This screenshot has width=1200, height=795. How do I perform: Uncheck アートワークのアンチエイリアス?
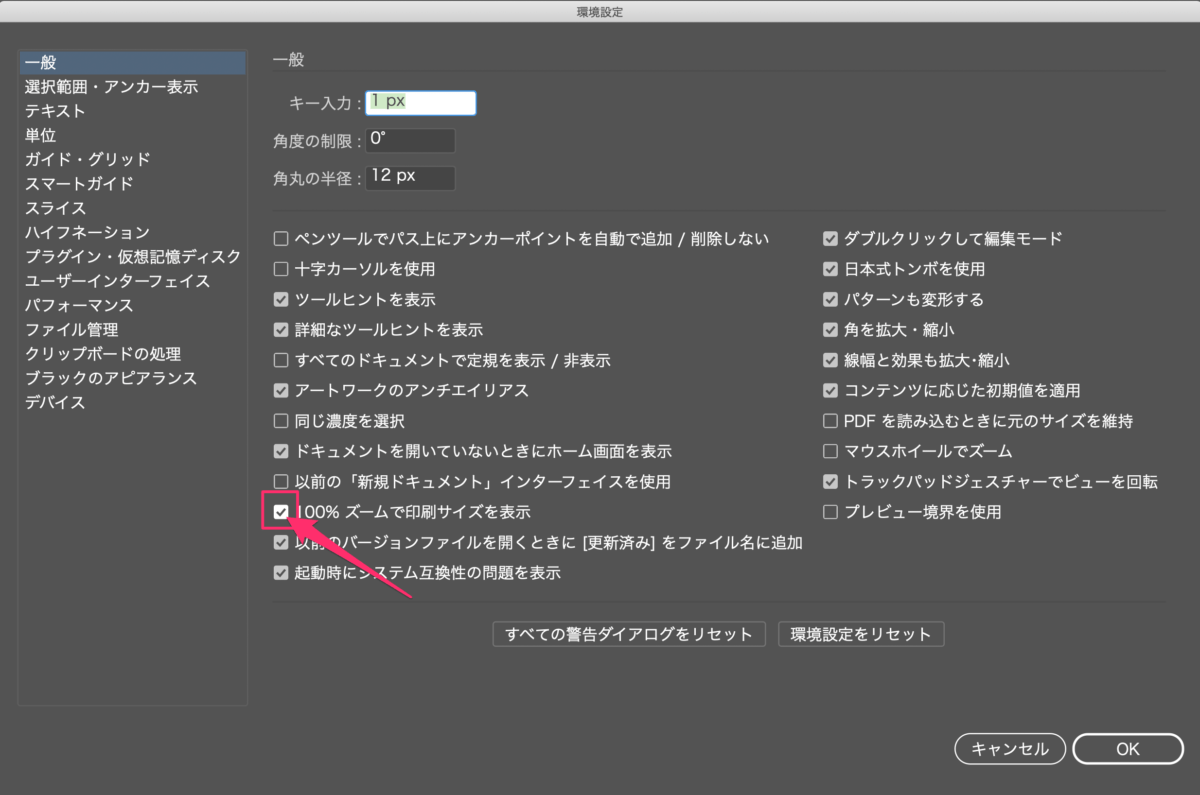(281, 390)
